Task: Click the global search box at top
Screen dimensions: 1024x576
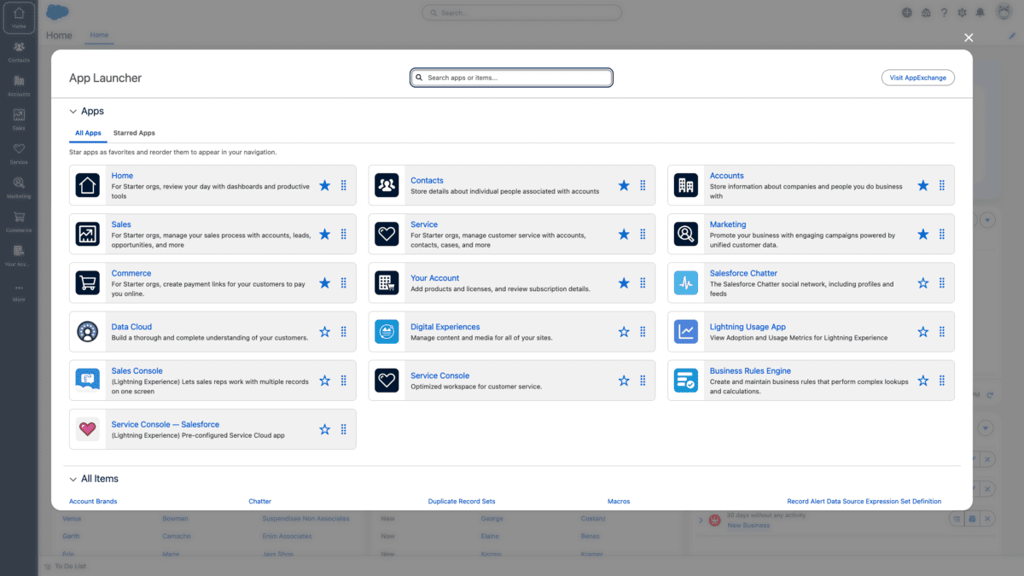Action: (x=521, y=12)
